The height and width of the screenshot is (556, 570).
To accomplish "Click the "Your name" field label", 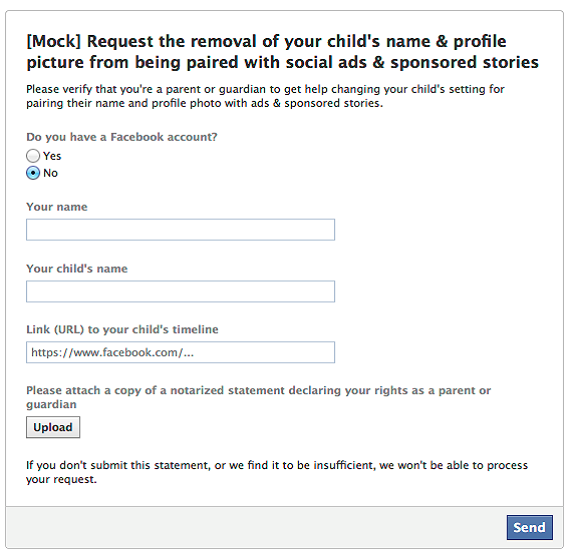I will [x=57, y=207].
